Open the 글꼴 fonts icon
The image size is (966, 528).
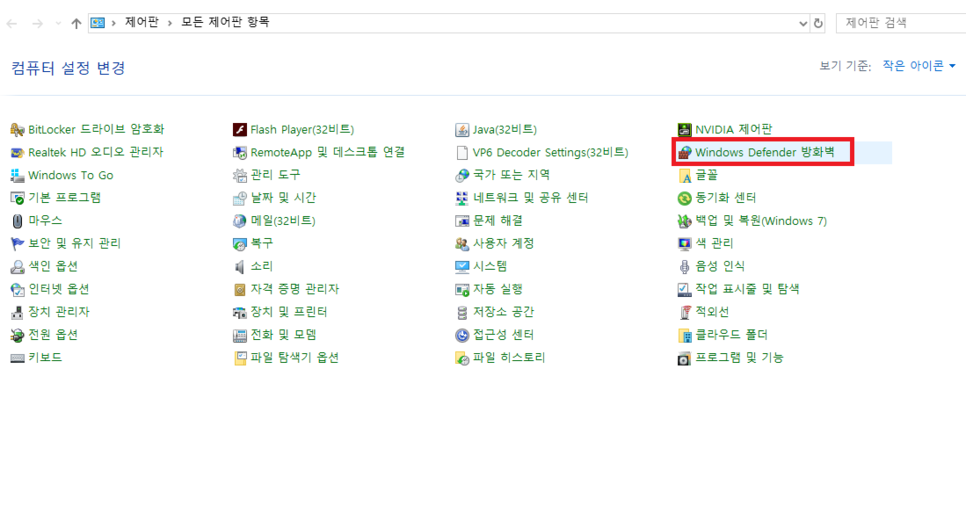coord(684,175)
